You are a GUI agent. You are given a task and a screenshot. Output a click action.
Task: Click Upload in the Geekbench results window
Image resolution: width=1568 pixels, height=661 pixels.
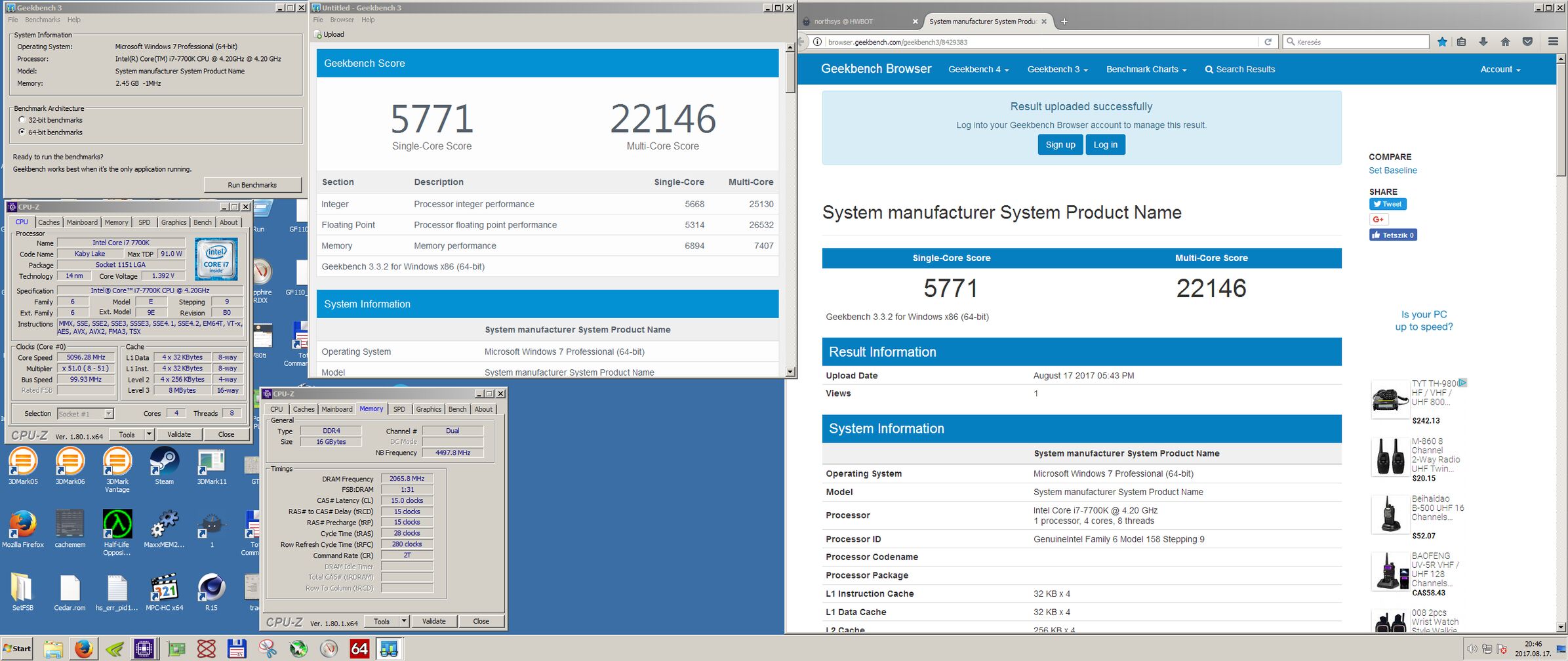pyautogui.click(x=329, y=34)
